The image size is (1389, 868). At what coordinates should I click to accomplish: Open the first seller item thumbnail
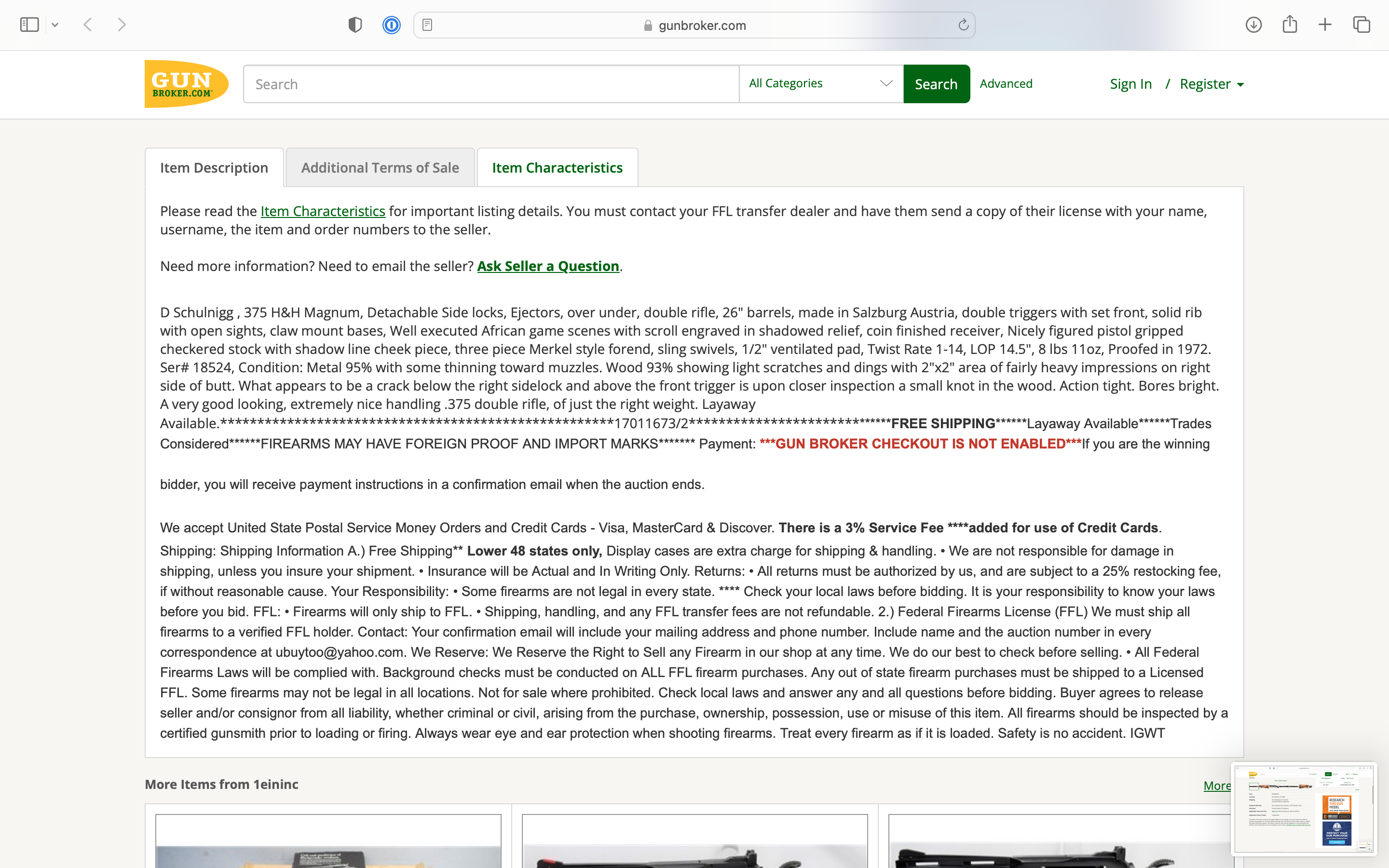coord(328,841)
